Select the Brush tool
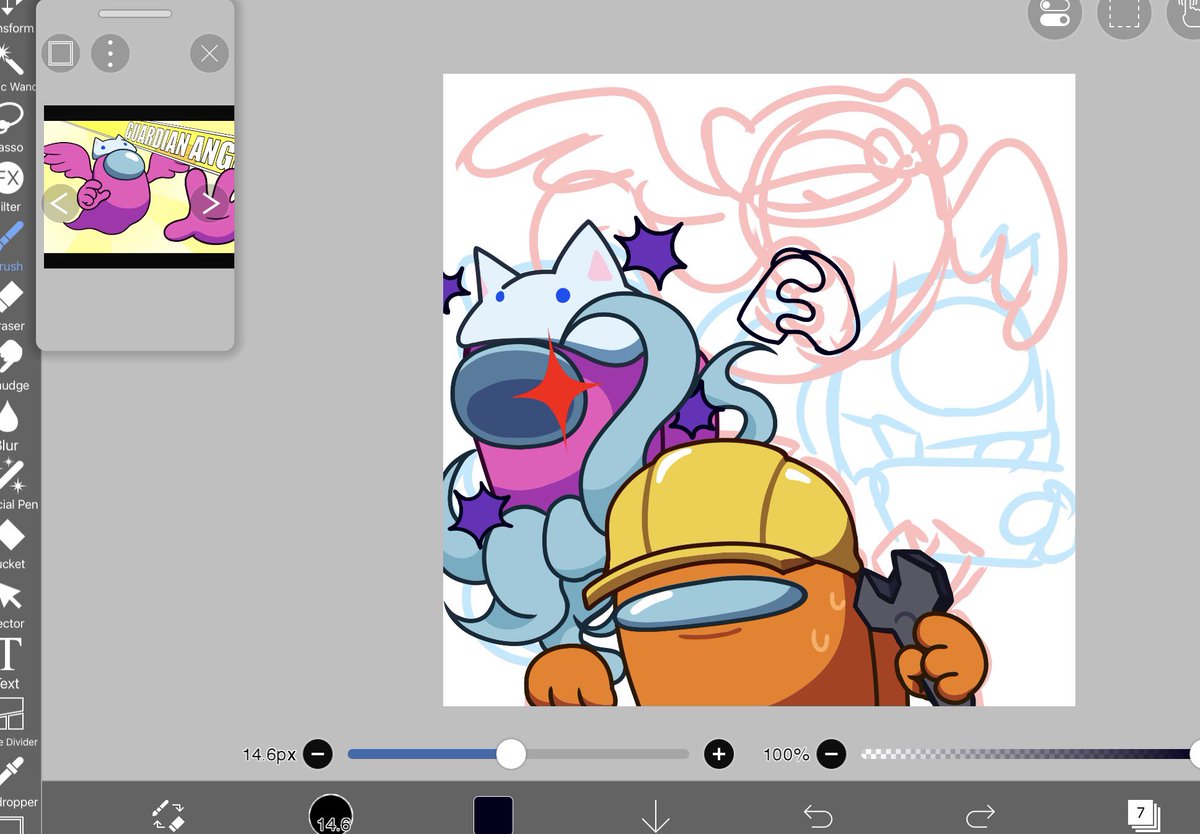 (12, 247)
